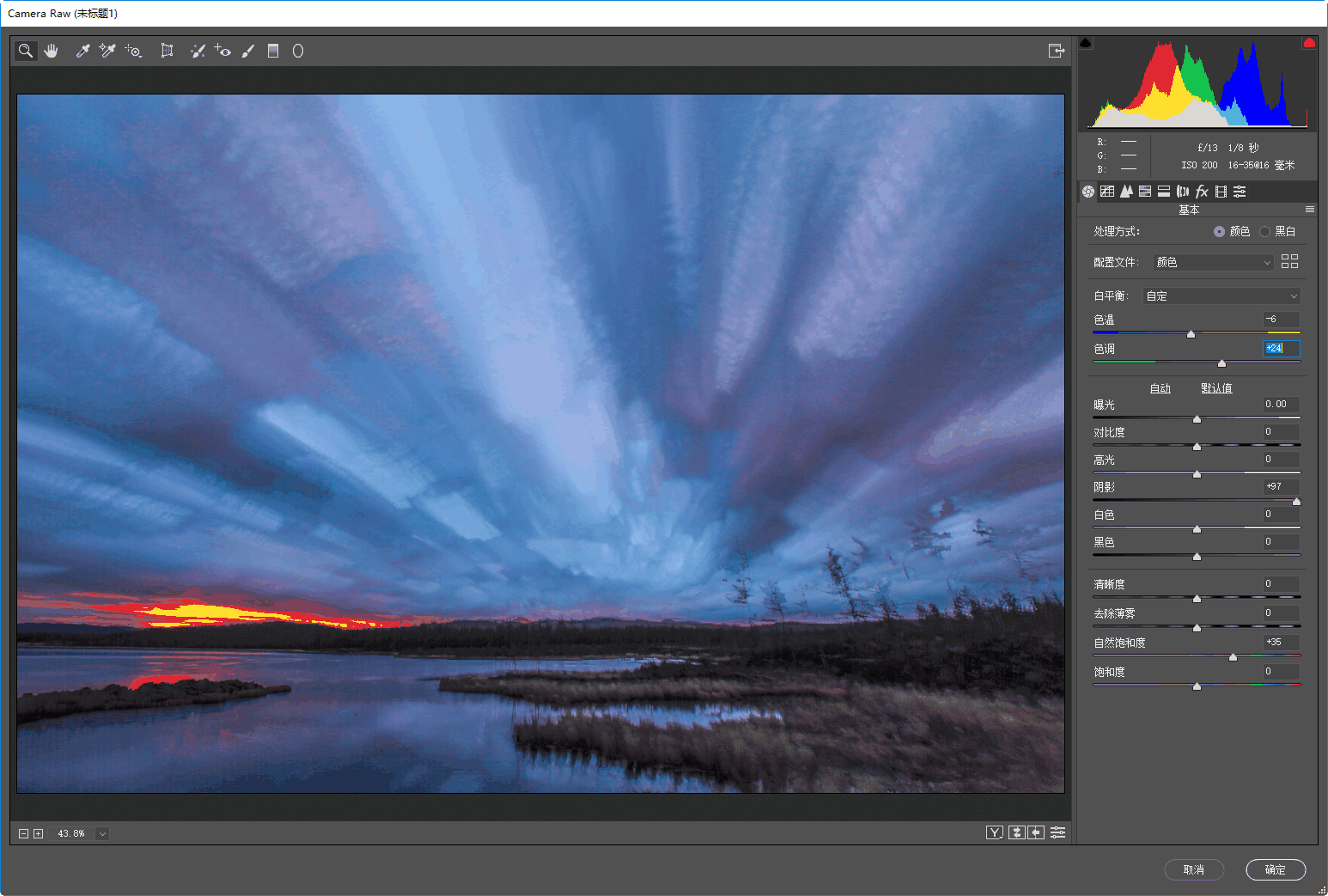Open the 白平衡 white balance dropdown
This screenshot has width=1328, height=896.
1221,296
